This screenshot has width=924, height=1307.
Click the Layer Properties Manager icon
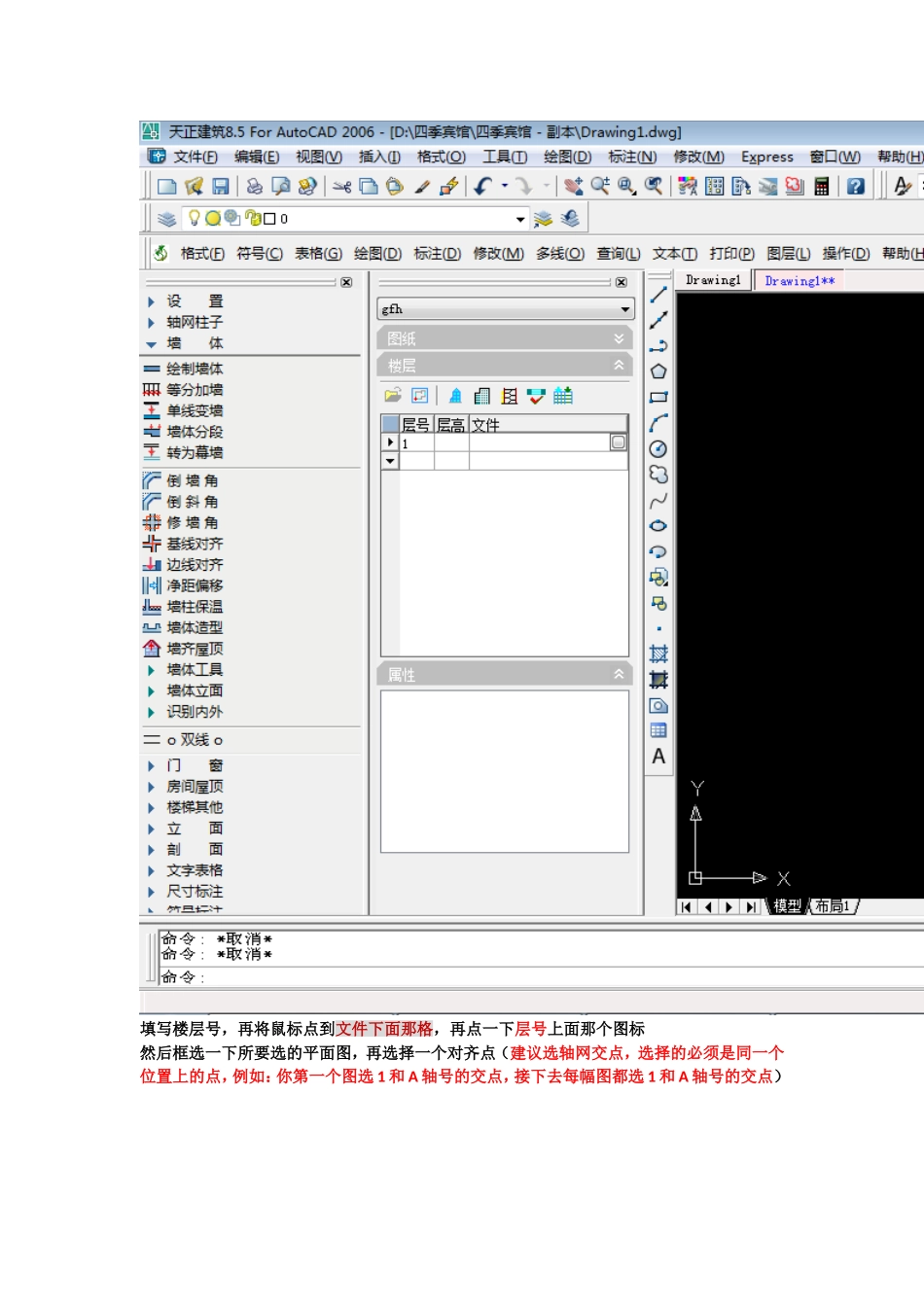[x=167, y=219]
